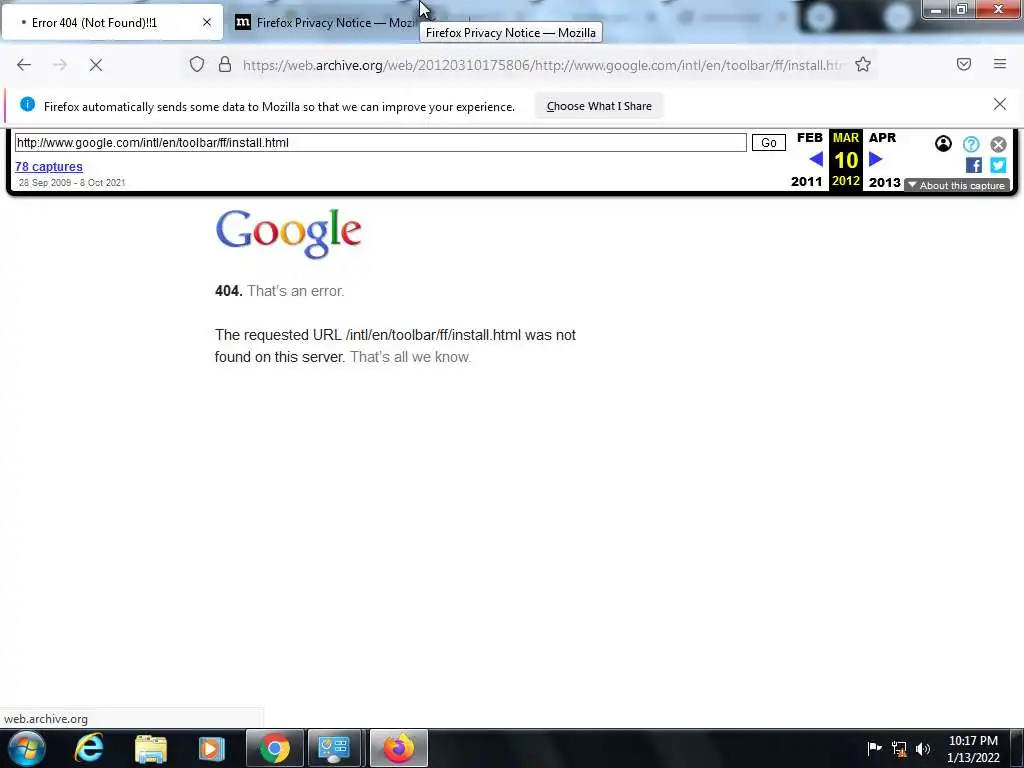The width and height of the screenshot is (1024, 768).
Task: Jump to next capture in APR
Action: [876, 159]
